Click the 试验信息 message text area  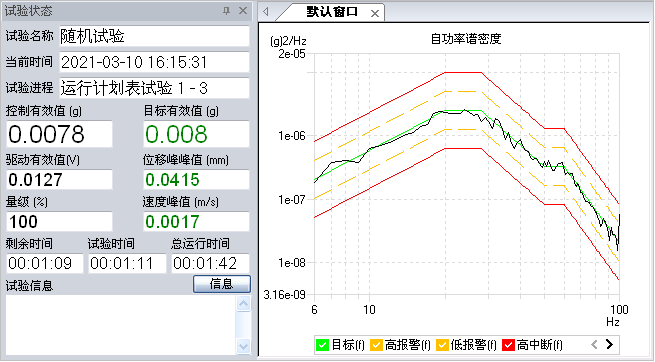click(121, 325)
